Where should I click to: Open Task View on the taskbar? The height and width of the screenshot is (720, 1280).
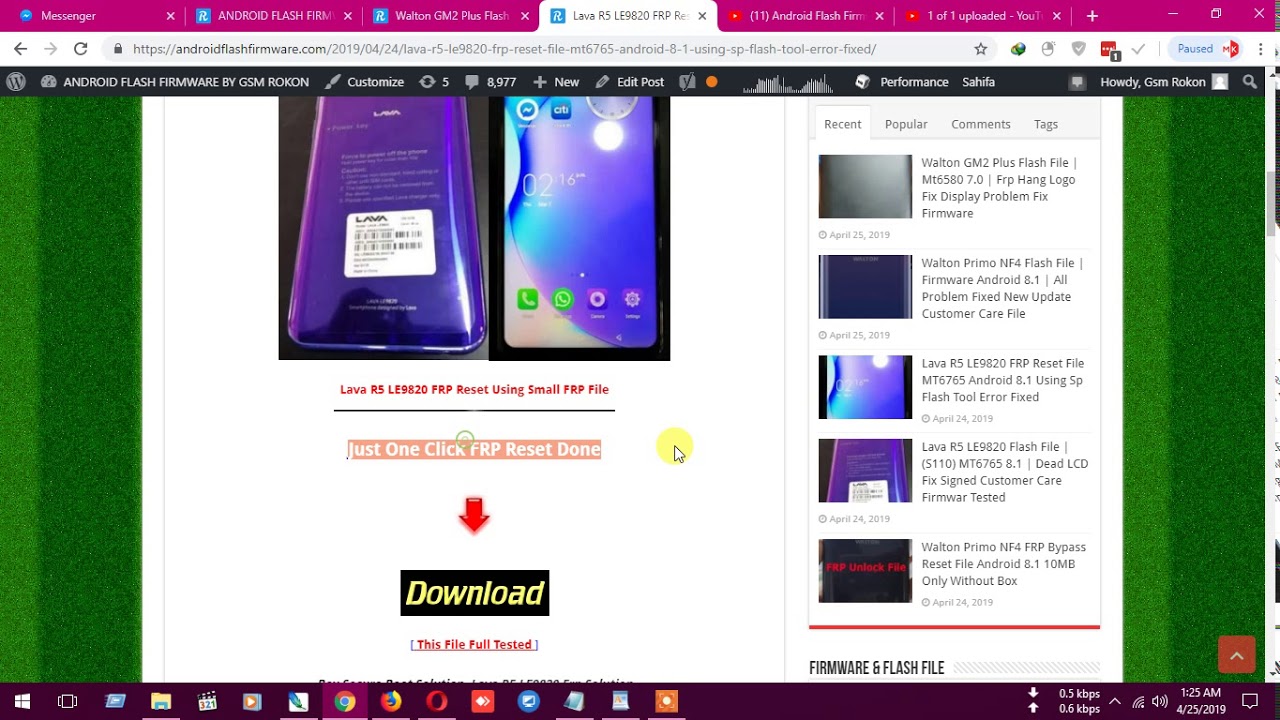[67, 702]
